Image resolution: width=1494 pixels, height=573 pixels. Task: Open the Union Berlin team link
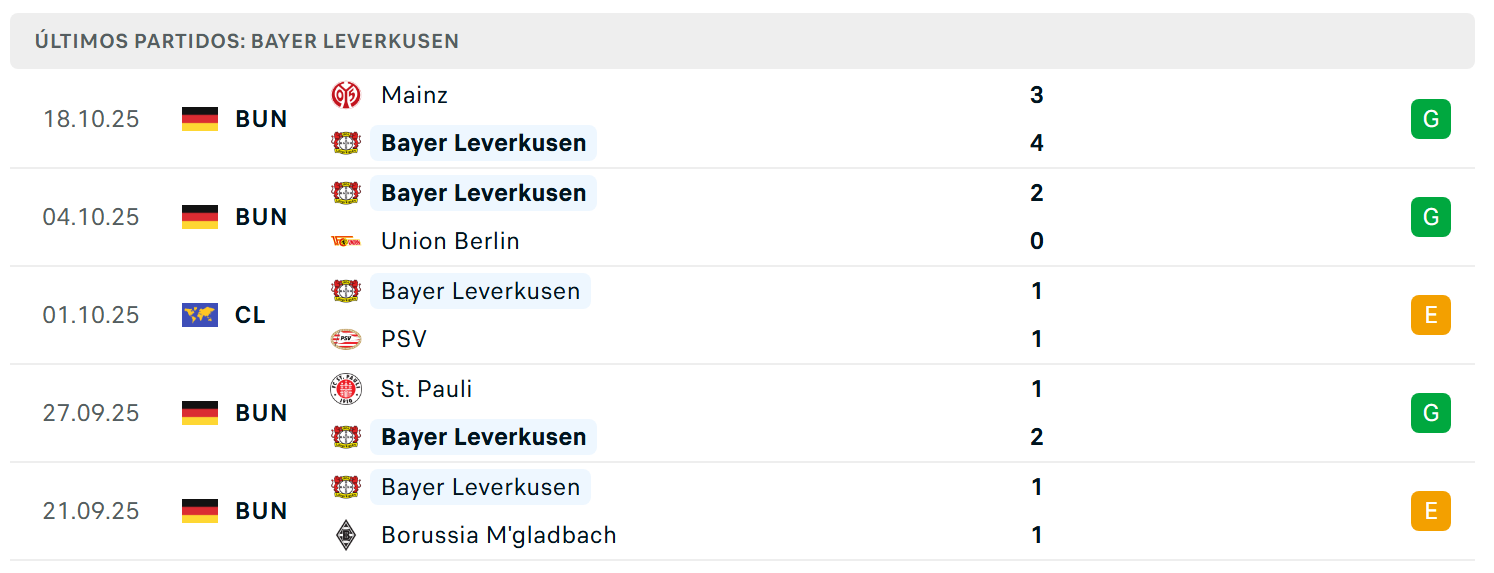click(x=450, y=241)
